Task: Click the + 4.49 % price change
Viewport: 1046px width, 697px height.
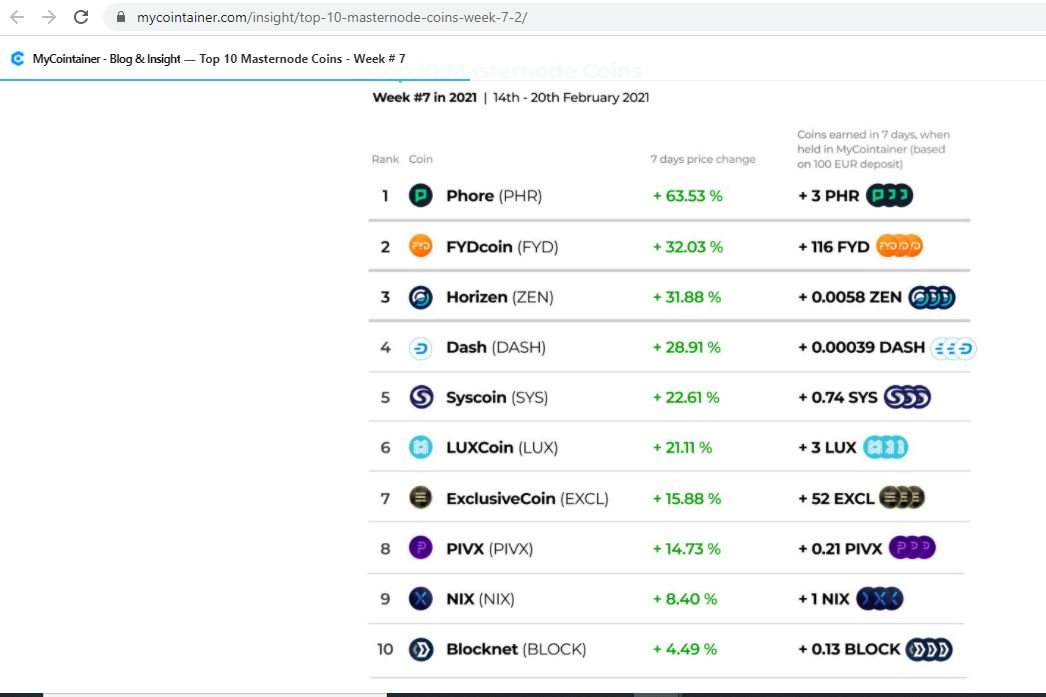Action: [684, 649]
